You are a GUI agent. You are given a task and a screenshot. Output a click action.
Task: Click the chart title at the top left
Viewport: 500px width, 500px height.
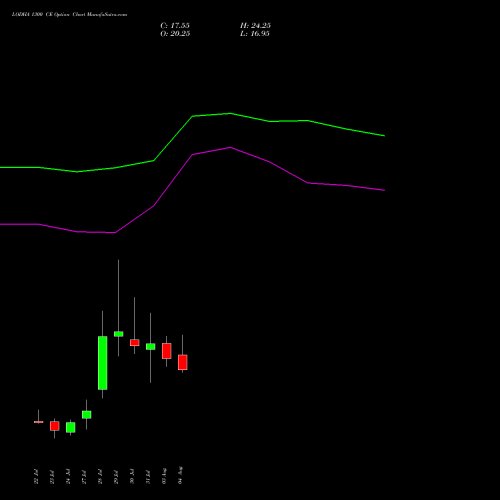[69, 15]
